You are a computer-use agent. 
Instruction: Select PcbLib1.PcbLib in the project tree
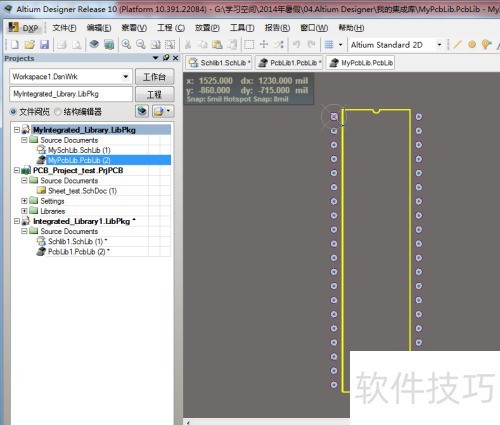(x=79, y=252)
